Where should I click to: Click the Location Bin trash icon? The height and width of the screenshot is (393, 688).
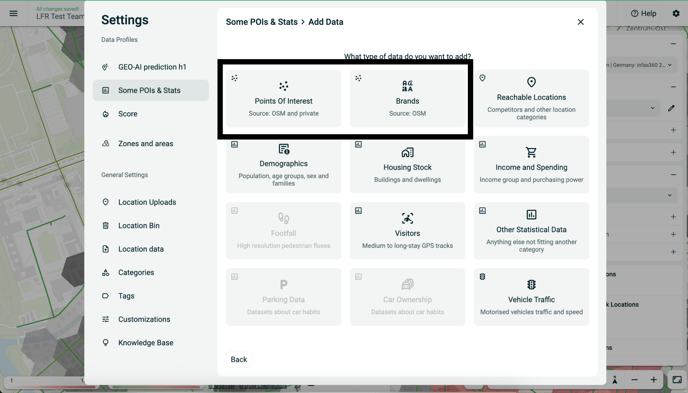pyautogui.click(x=105, y=225)
